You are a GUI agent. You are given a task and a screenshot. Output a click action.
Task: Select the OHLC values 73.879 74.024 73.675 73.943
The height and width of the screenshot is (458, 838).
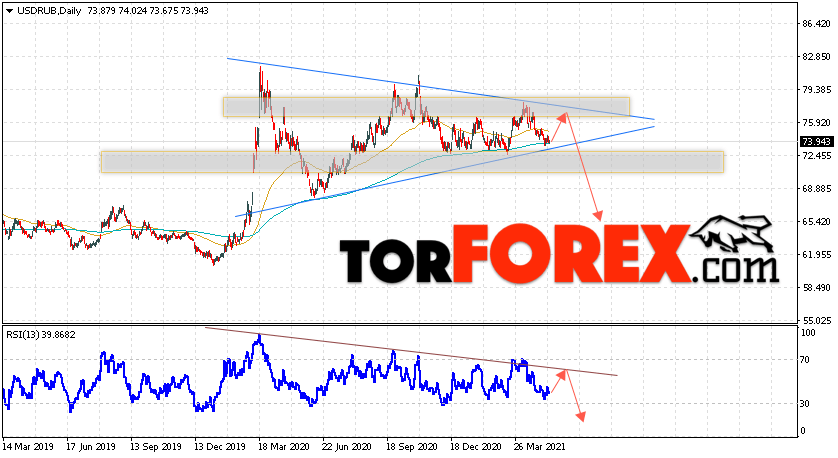click(x=148, y=11)
